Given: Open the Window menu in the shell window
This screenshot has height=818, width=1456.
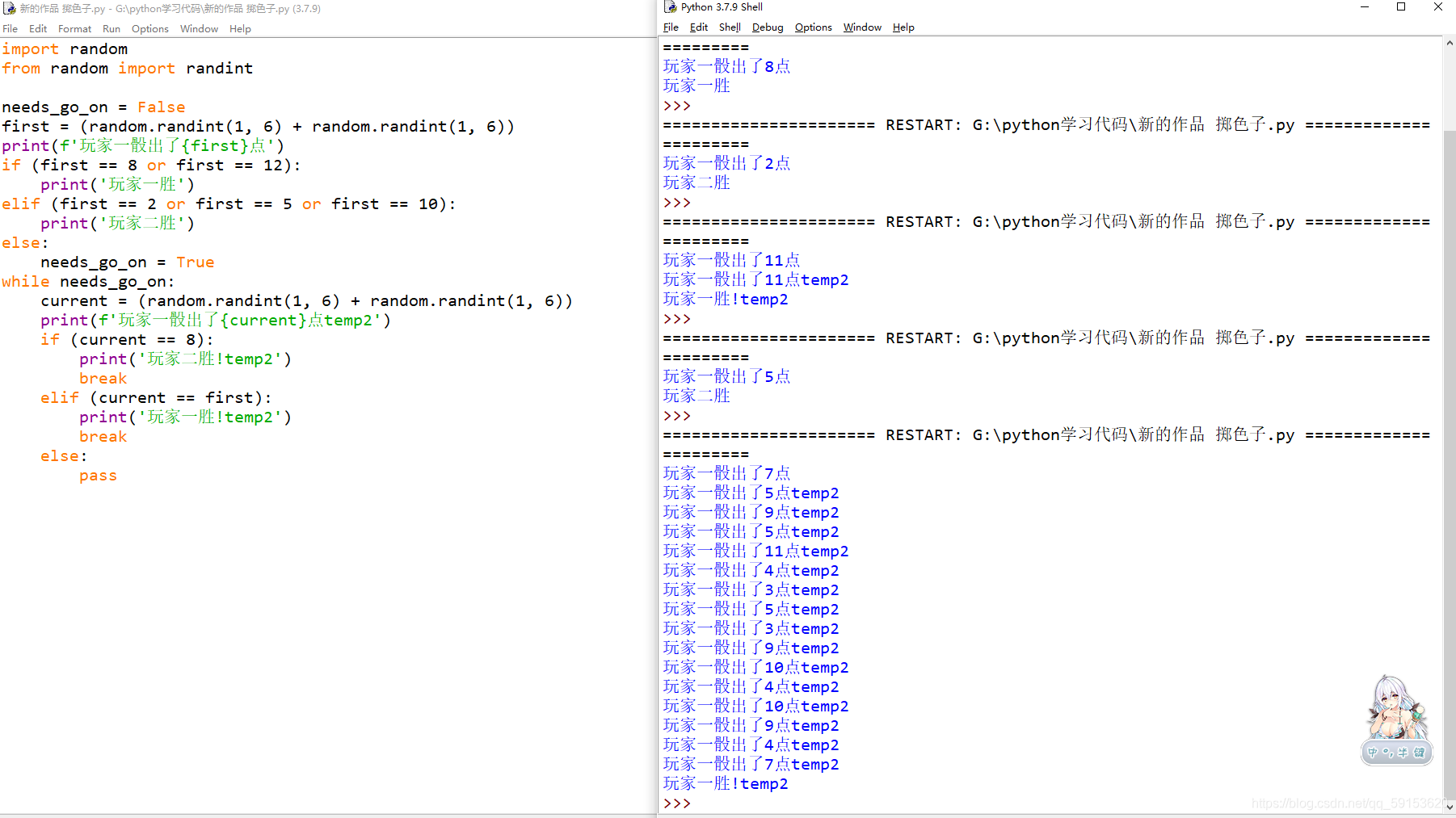Looking at the screenshot, I should pos(861,27).
